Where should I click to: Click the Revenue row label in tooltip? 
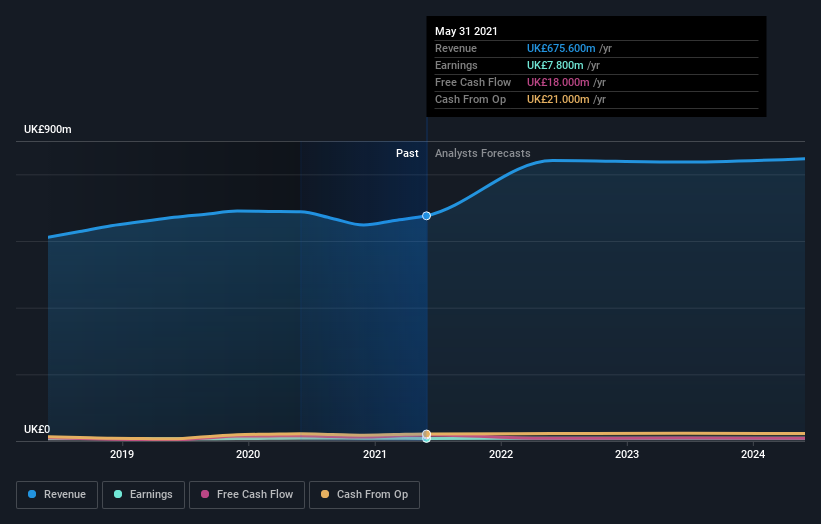[456, 48]
